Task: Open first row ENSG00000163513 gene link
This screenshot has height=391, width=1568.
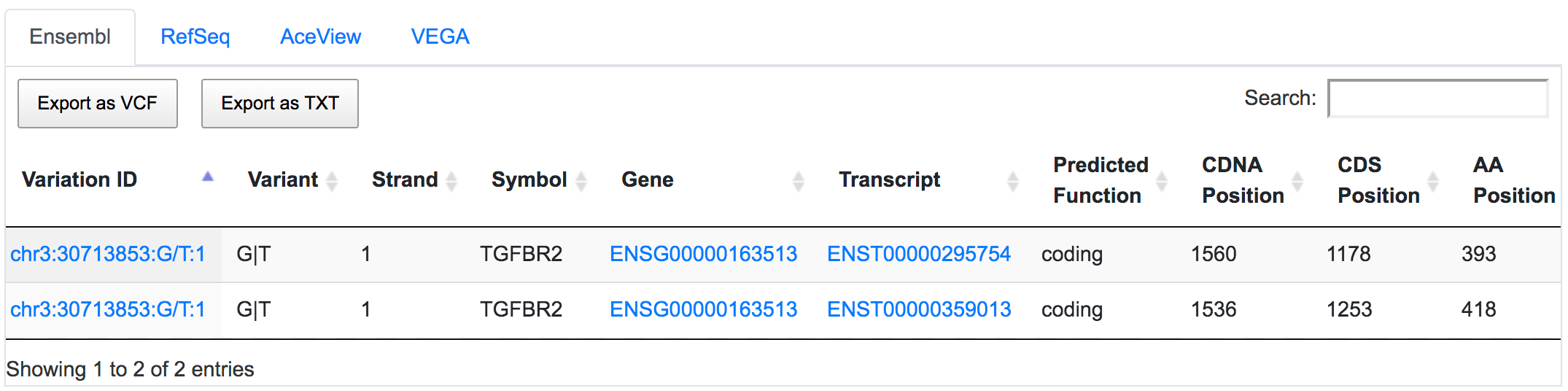Action: (x=703, y=254)
